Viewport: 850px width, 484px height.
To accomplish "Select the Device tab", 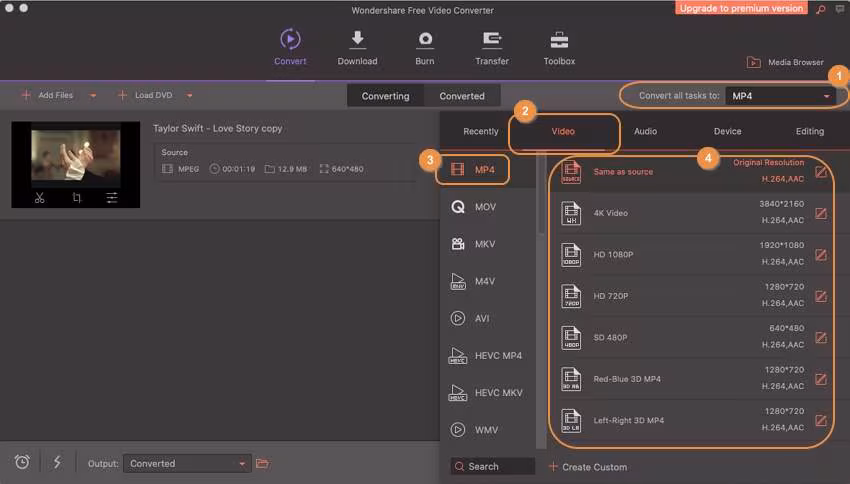I will click(727, 131).
